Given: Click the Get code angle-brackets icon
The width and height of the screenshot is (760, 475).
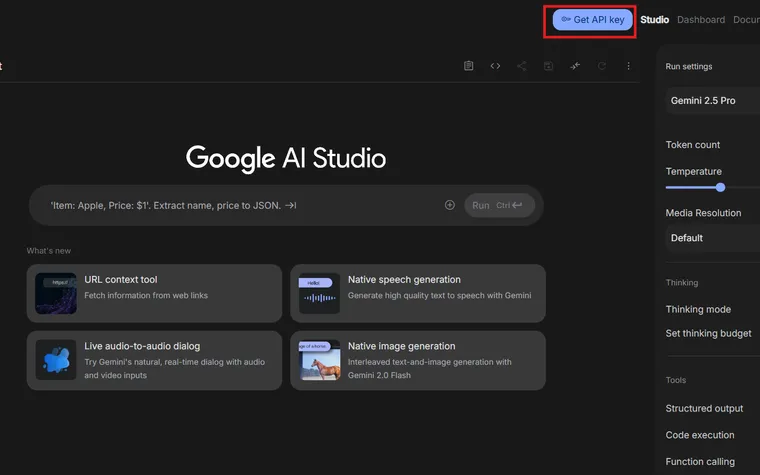Looking at the screenshot, I should pyautogui.click(x=495, y=66).
